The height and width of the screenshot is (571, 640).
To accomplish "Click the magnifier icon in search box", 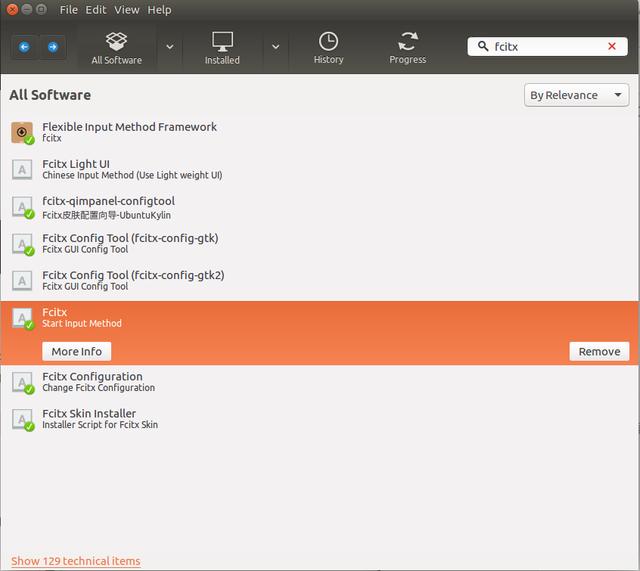I will tap(483, 46).
